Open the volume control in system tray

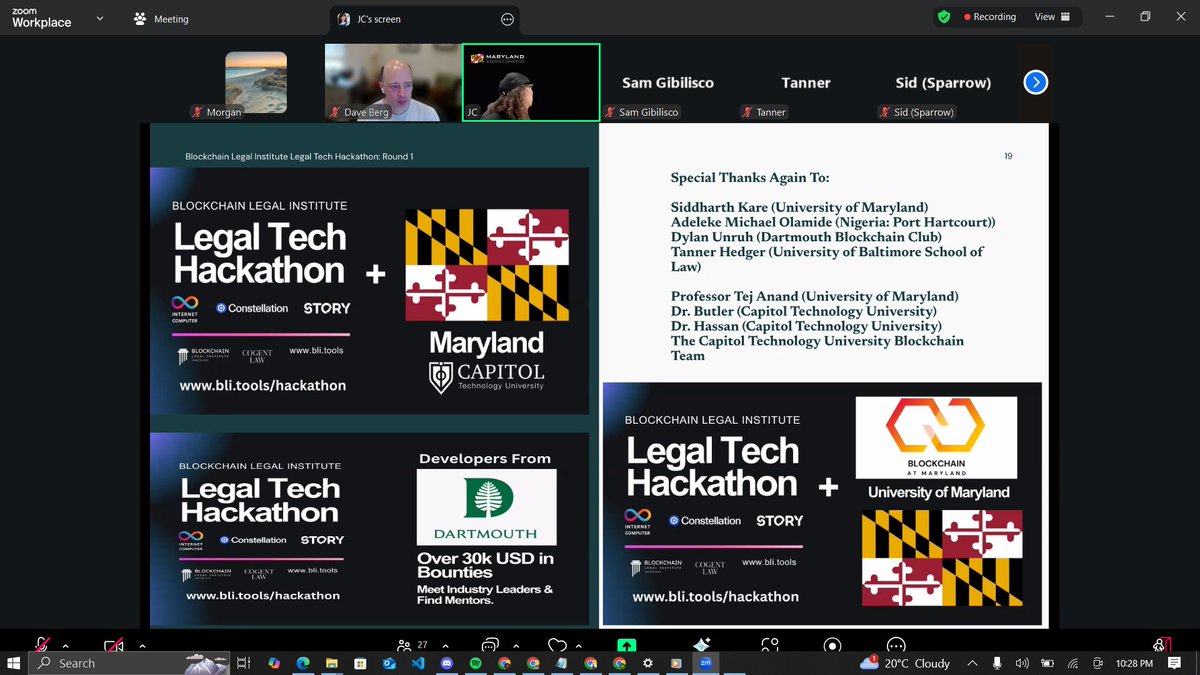tap(1022, 663)
